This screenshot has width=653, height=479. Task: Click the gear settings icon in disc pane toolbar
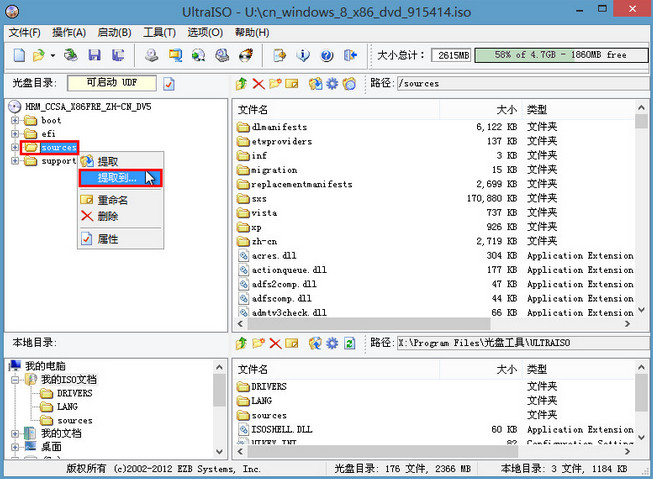(x=332, y=84)
